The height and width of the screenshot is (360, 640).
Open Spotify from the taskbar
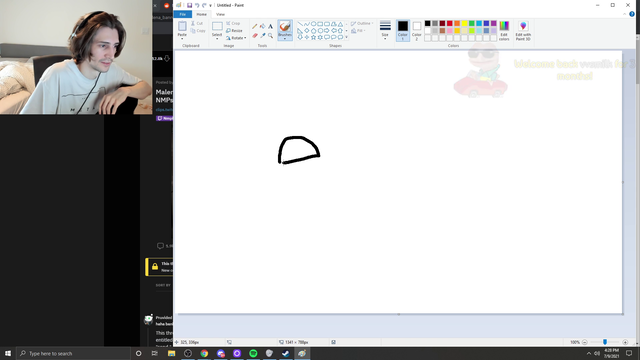(x=253, y=353)
